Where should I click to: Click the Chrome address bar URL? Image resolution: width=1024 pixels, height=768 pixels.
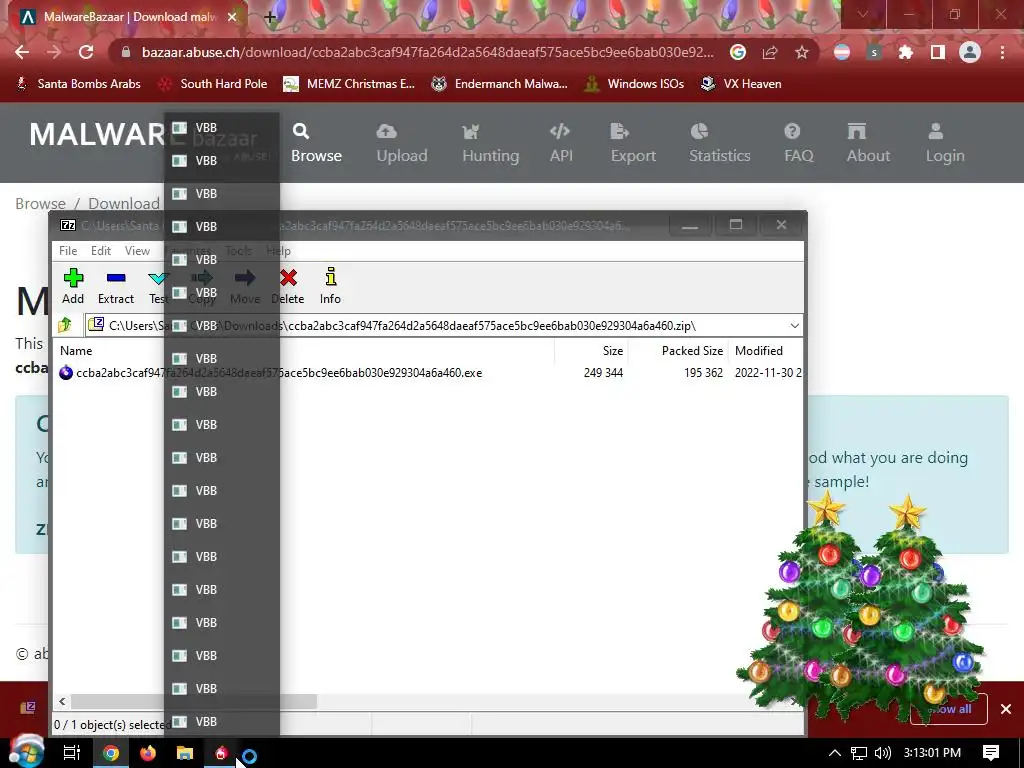point(428,52)
